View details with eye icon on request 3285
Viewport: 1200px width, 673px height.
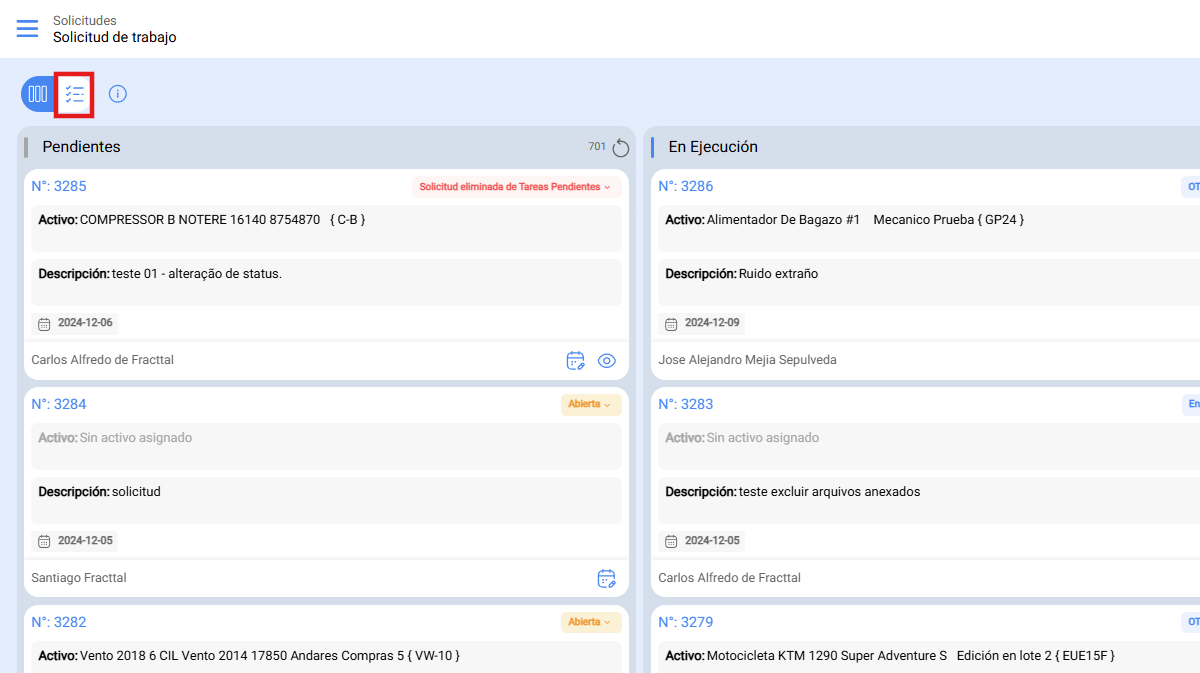(x=606, y=361)
